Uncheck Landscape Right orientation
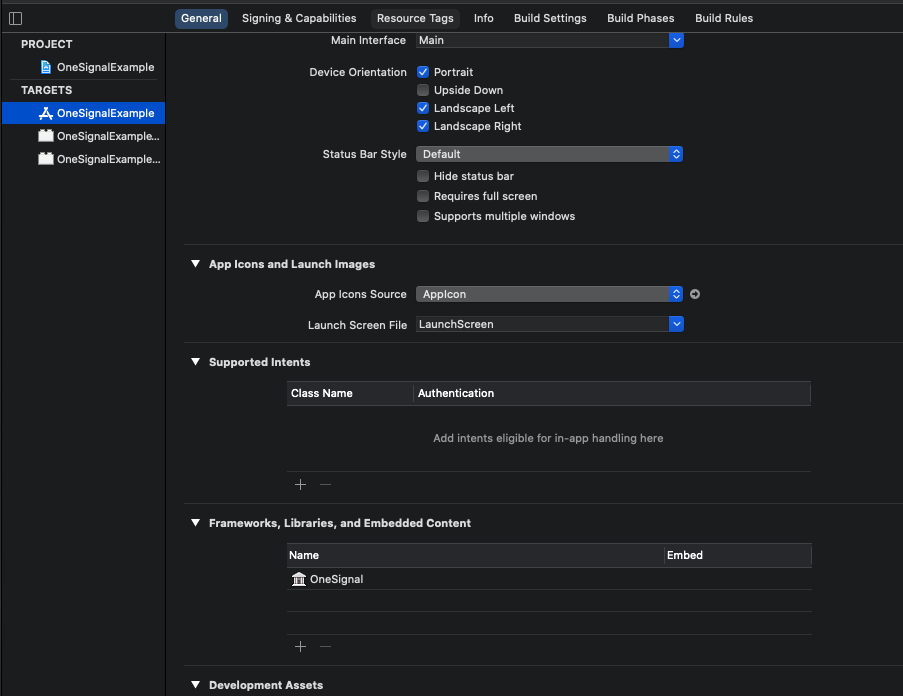The height and width of the screenshot is (696, 903). 423,126
